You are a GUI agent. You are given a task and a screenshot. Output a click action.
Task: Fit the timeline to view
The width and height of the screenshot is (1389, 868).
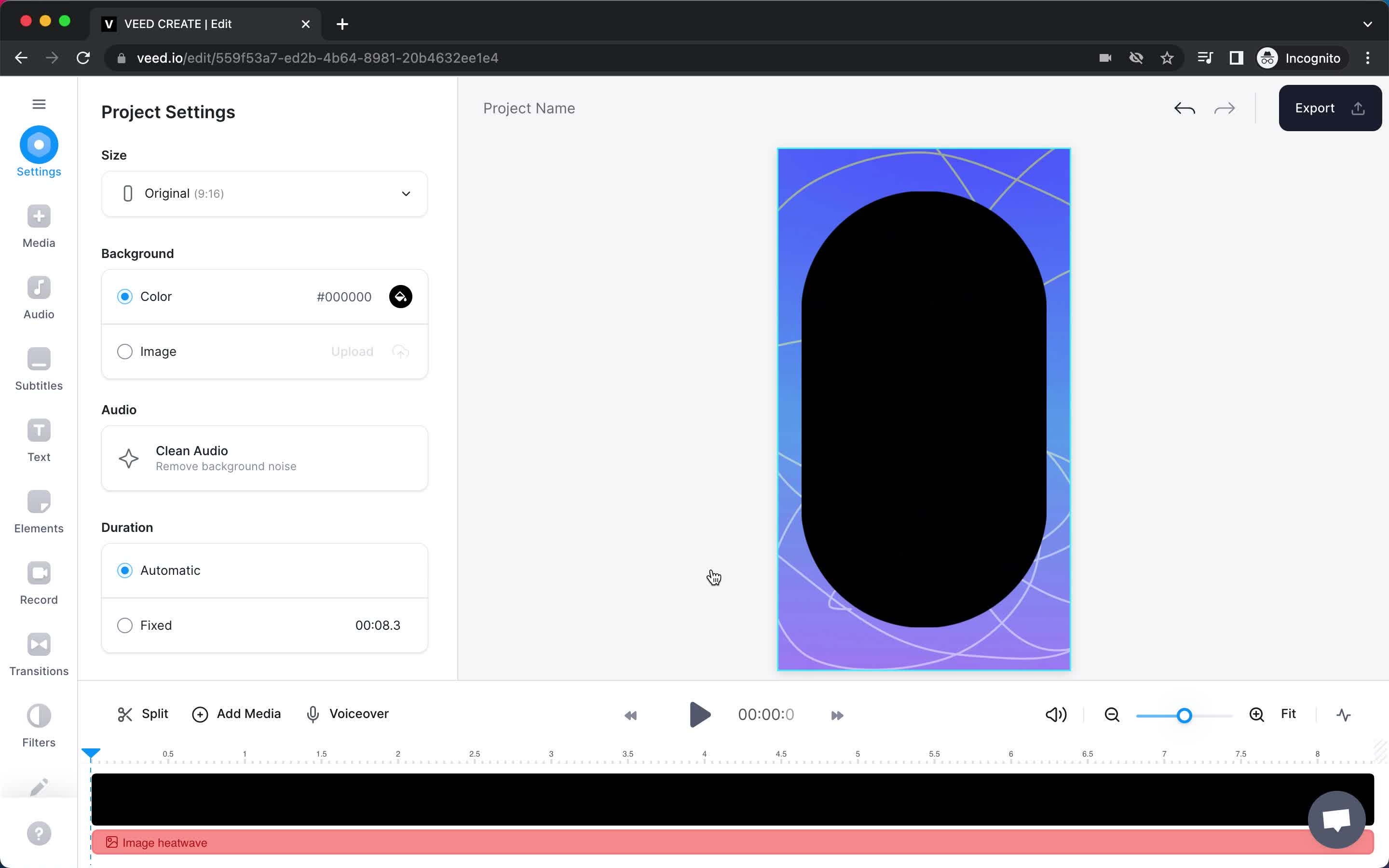click(1288, 714)
